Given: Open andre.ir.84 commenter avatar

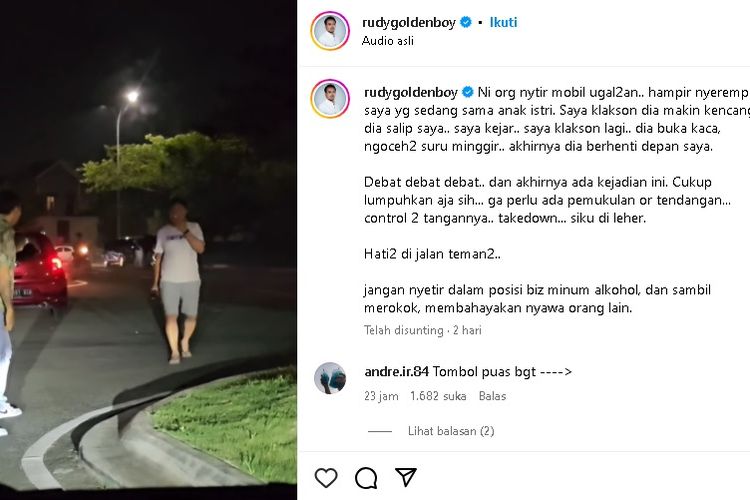Looking at the screenshot, I should (x=330, y=378).
